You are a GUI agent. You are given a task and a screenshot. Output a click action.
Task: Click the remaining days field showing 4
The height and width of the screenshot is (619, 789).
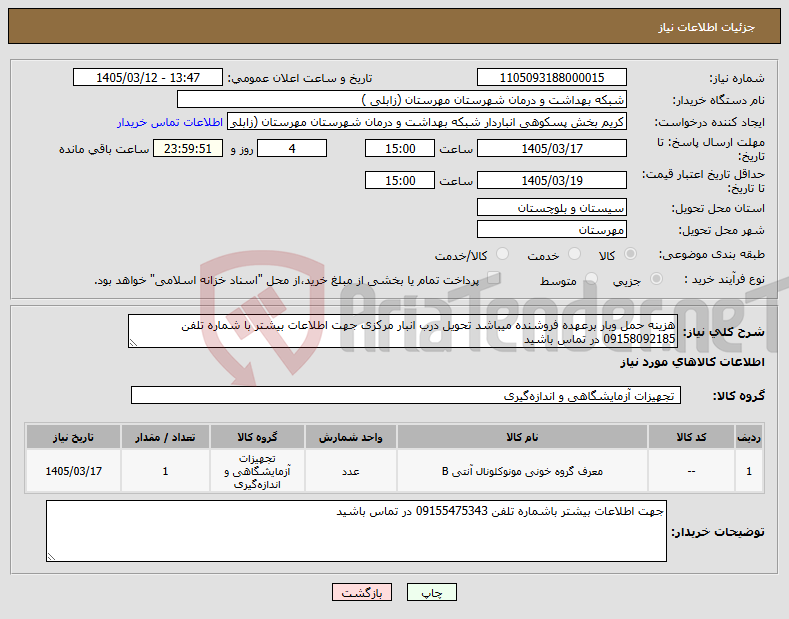click(292, 148)
